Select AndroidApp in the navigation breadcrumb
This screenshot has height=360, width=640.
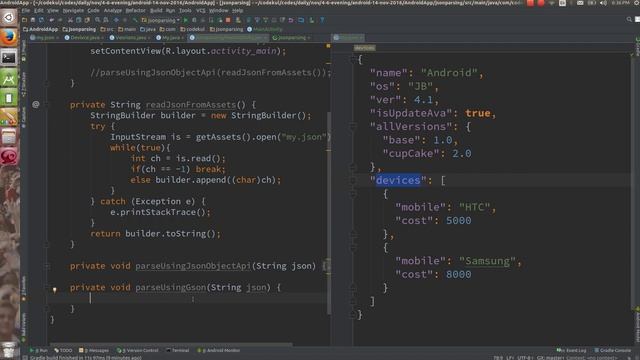tap(41, 29)
